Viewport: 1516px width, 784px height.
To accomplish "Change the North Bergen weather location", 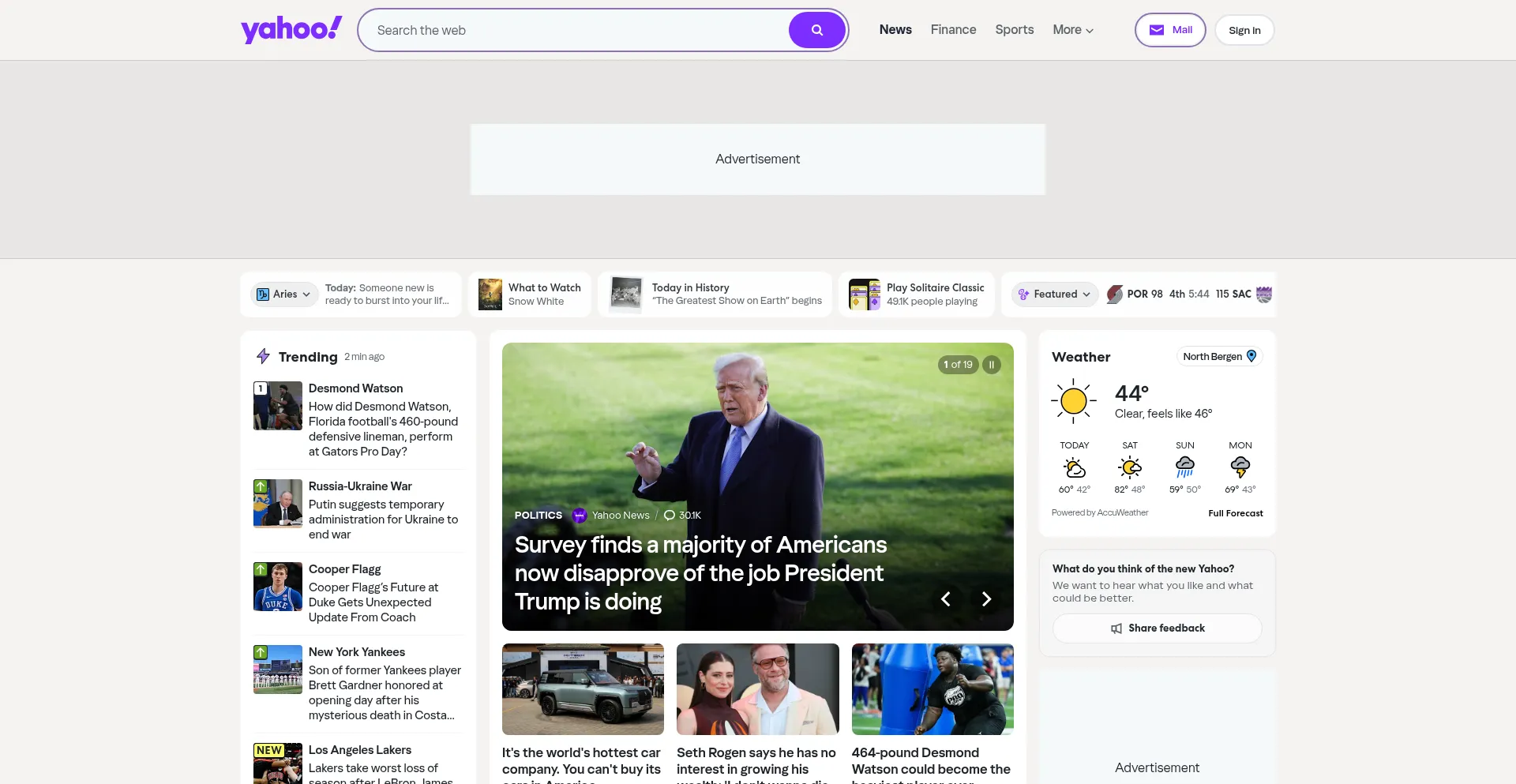I will pyautogui.click(x=1219, y=356).
